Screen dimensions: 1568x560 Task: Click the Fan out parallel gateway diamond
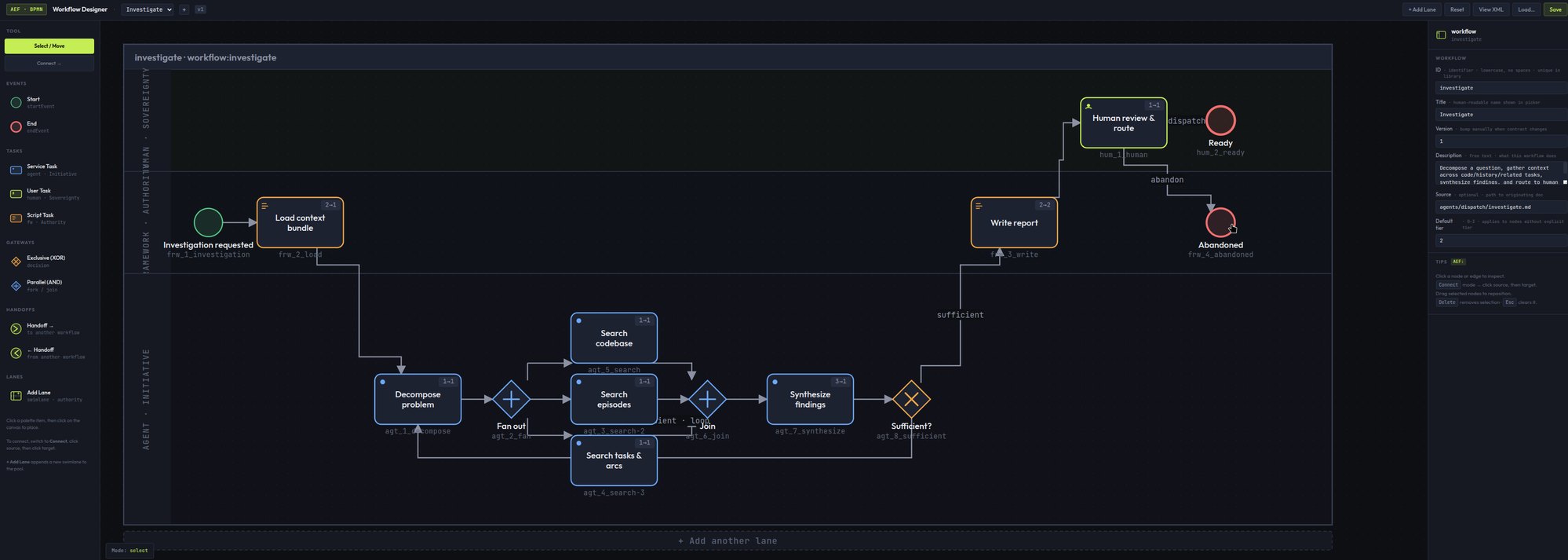[511, 399]
